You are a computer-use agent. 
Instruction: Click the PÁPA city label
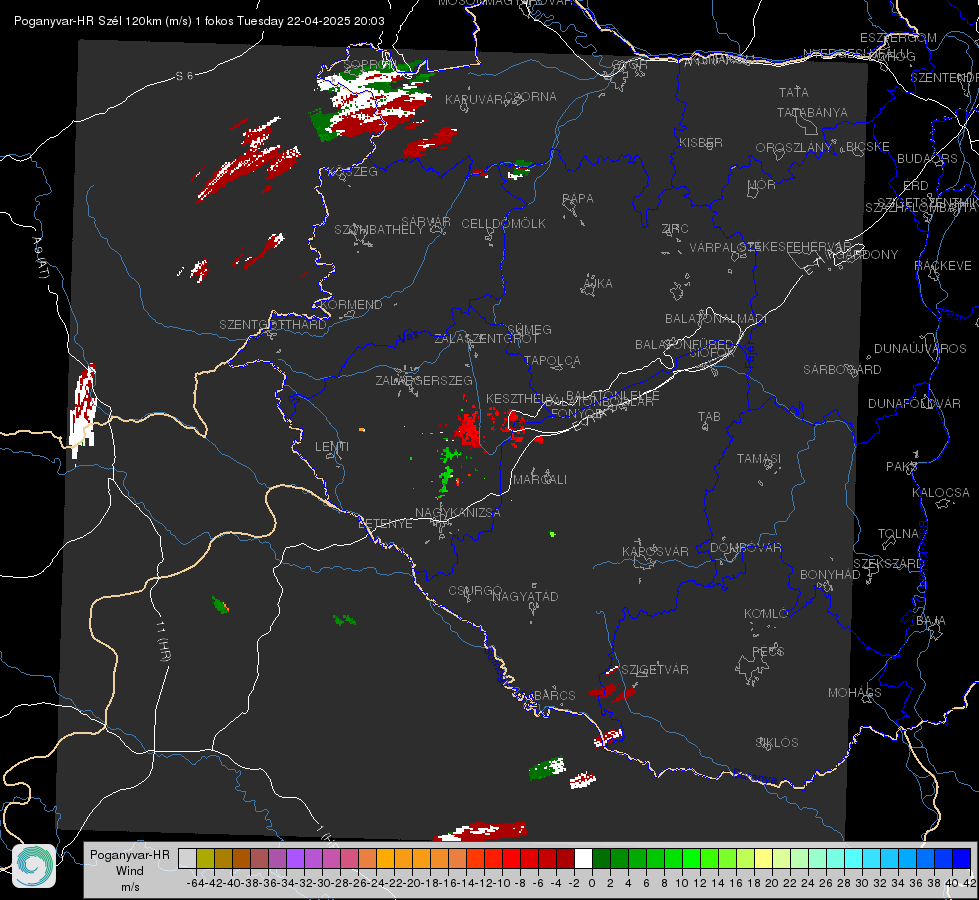tap(578, 199)
